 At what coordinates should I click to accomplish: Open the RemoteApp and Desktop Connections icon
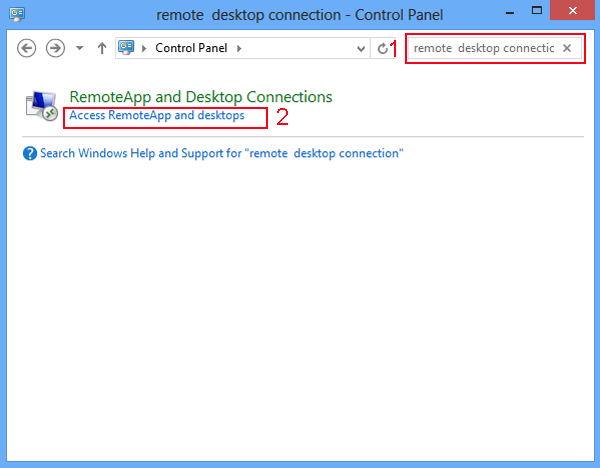point(41,106)
